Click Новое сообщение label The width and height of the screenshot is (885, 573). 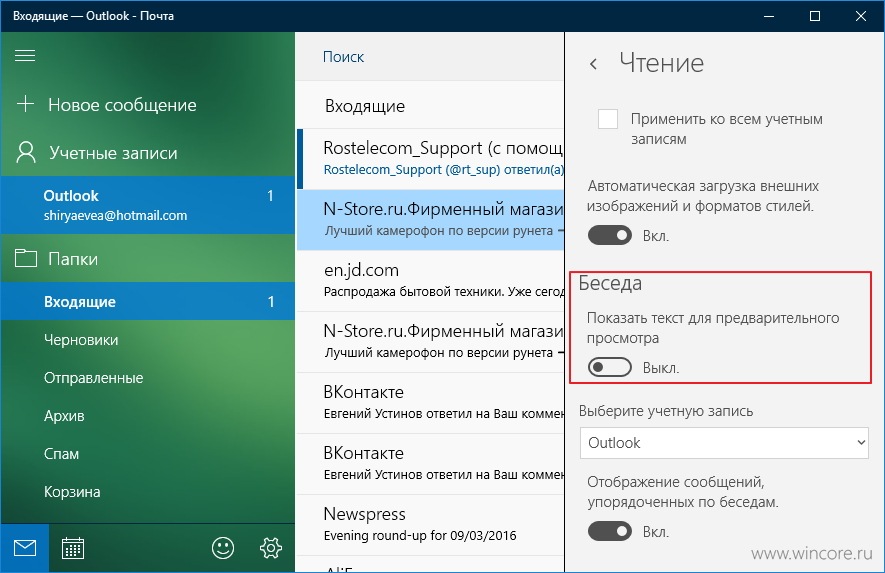pos(122,105)
